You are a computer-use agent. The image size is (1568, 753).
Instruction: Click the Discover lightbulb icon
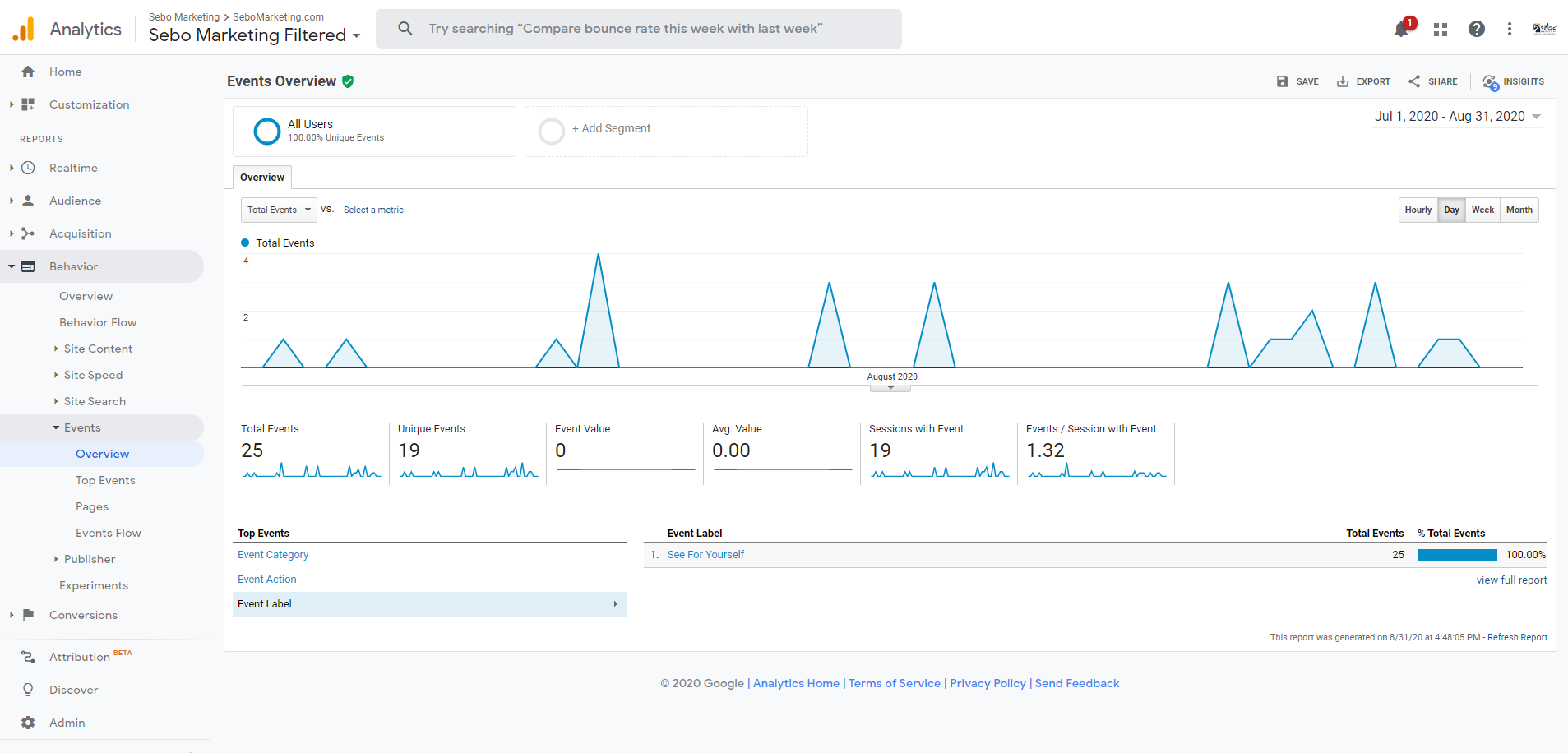point(28,690)
